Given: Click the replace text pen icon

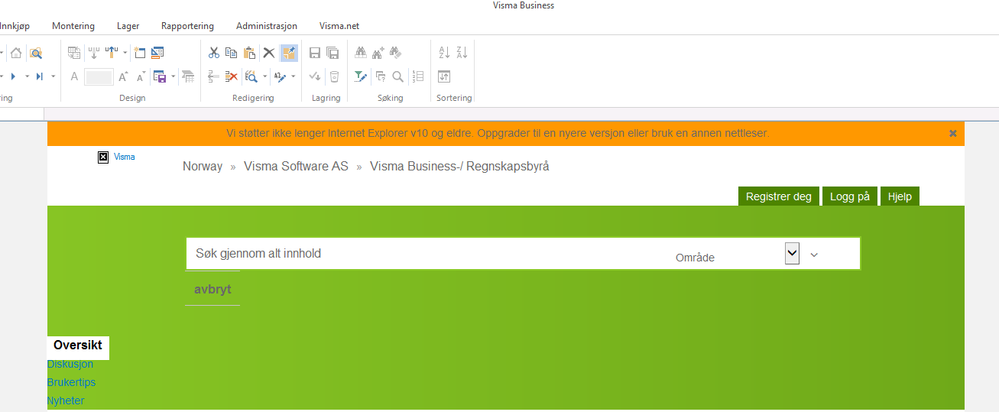Looking at the screenshot, I should click(x=280, y=76).
